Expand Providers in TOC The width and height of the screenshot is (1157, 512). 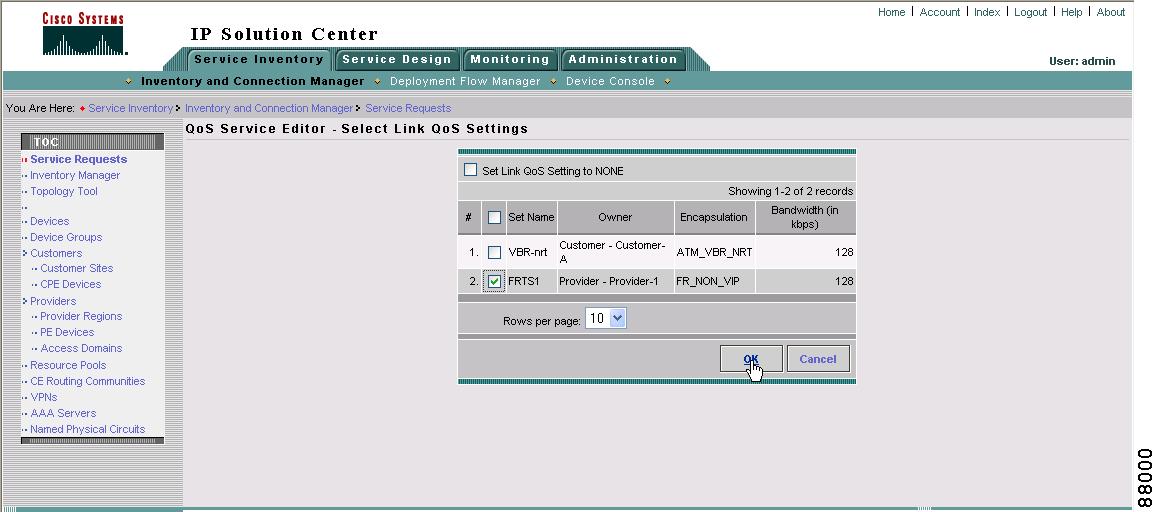point(52,301)
